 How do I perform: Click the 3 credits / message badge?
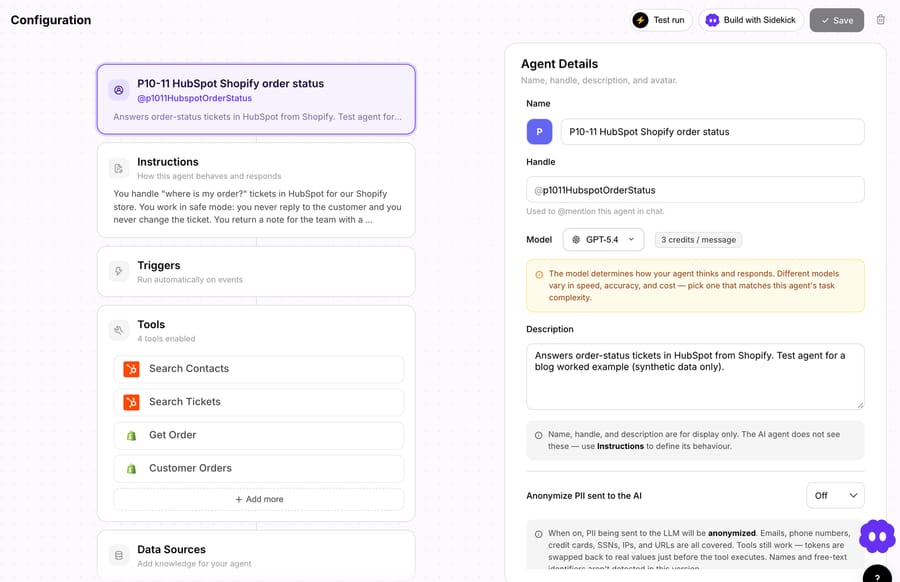[698, 240]
